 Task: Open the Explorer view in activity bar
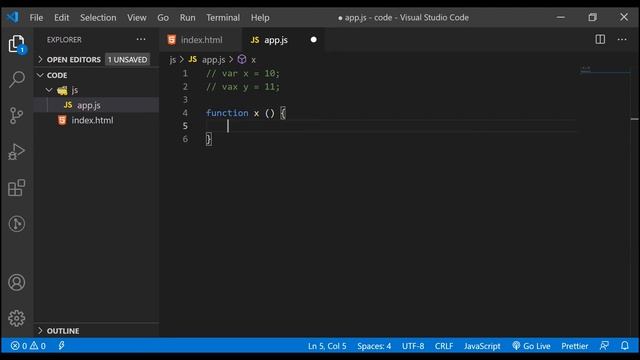click(17, 44)
